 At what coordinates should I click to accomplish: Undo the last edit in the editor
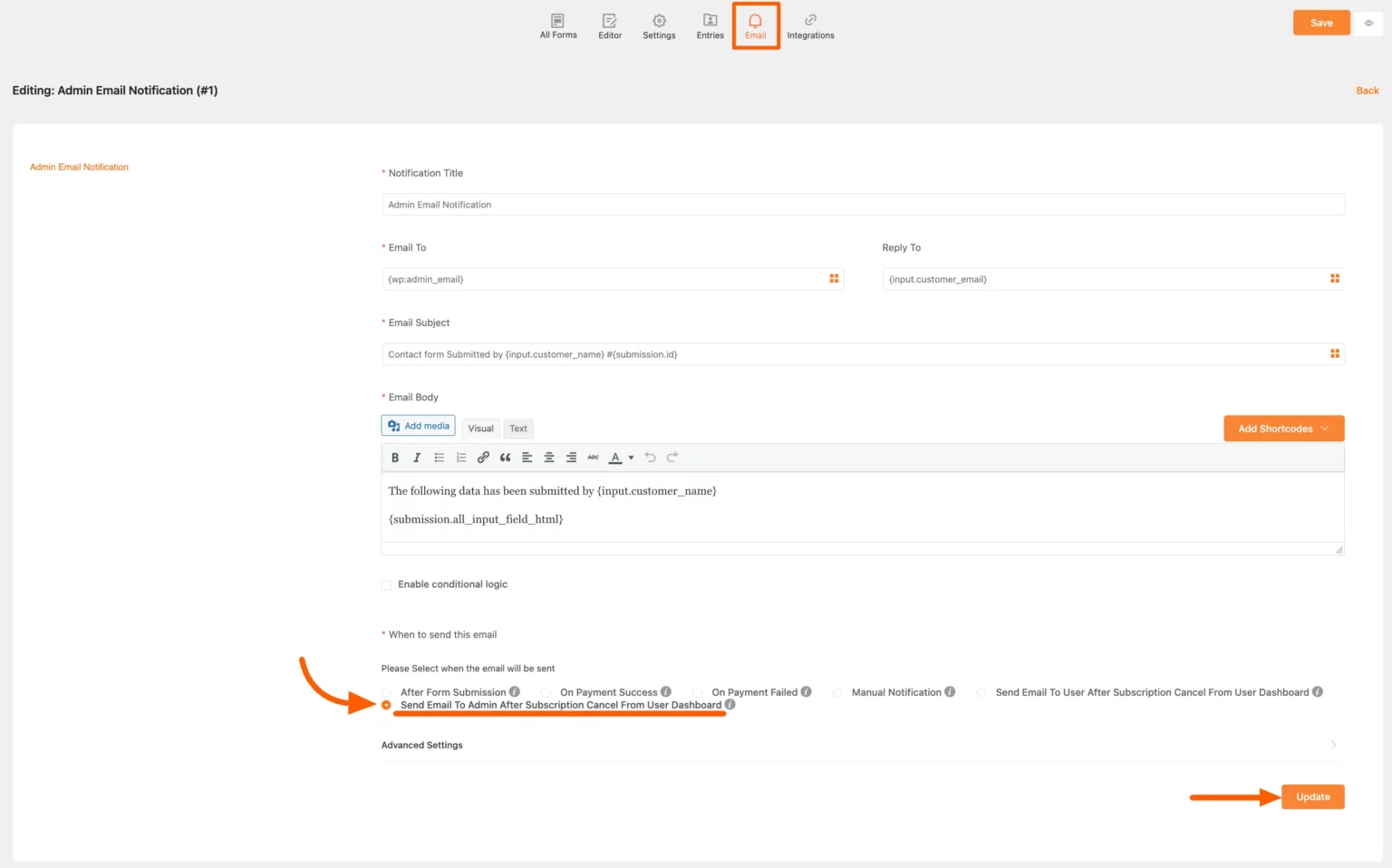[650, 457]
